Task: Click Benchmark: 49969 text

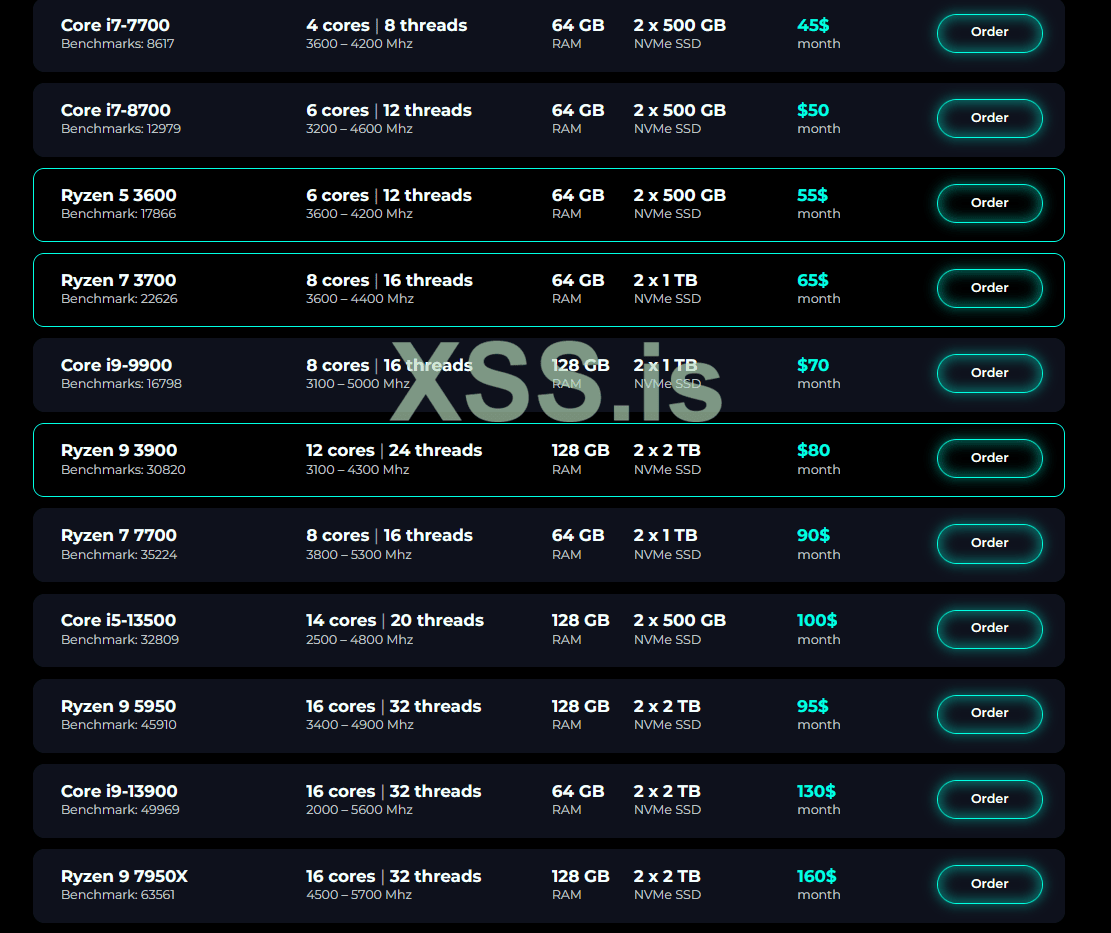Action: [120, 810]
